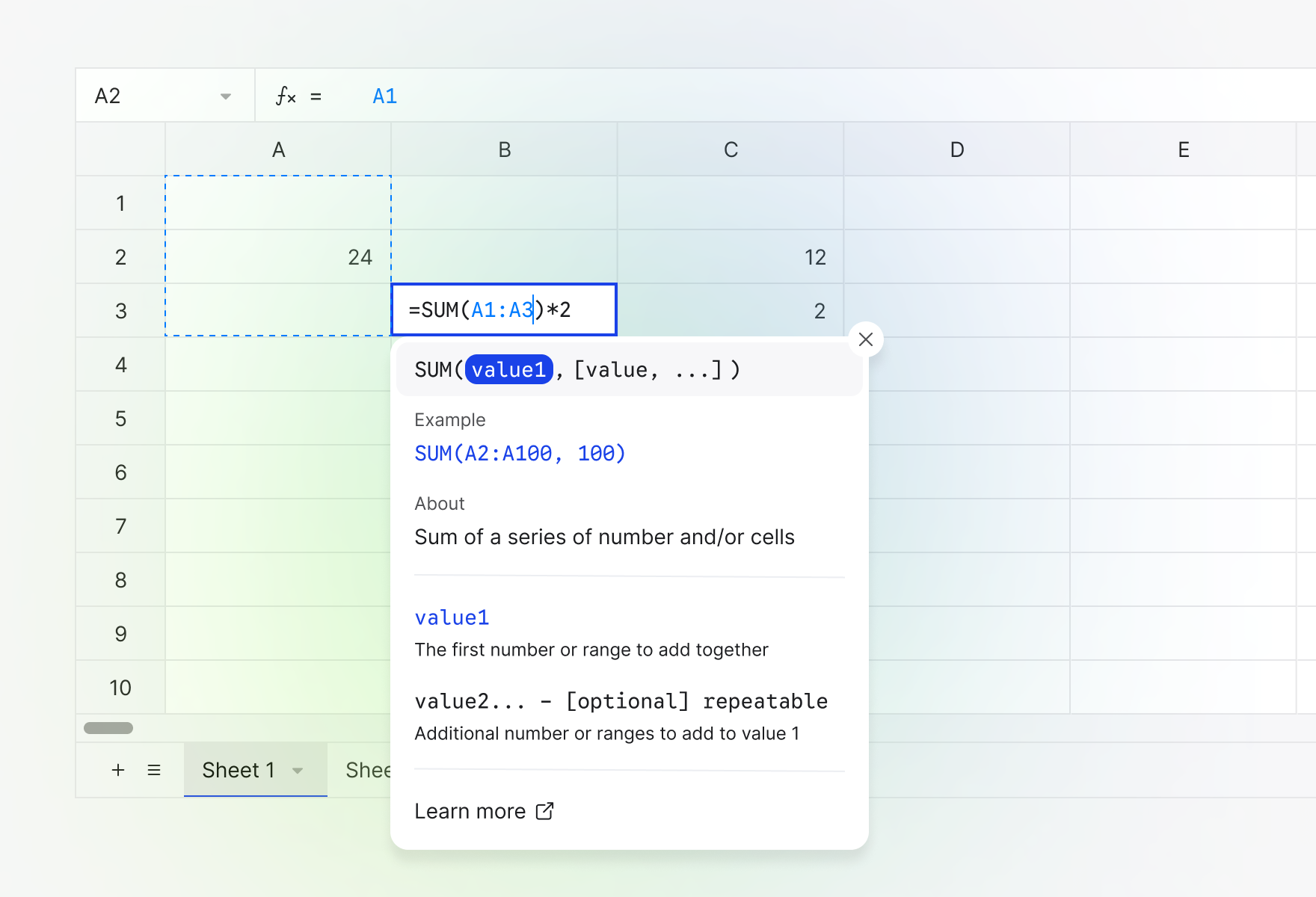Expand the cell name box dropdown arrow
The image size is (1316, 897).
(x=226, y=96)
